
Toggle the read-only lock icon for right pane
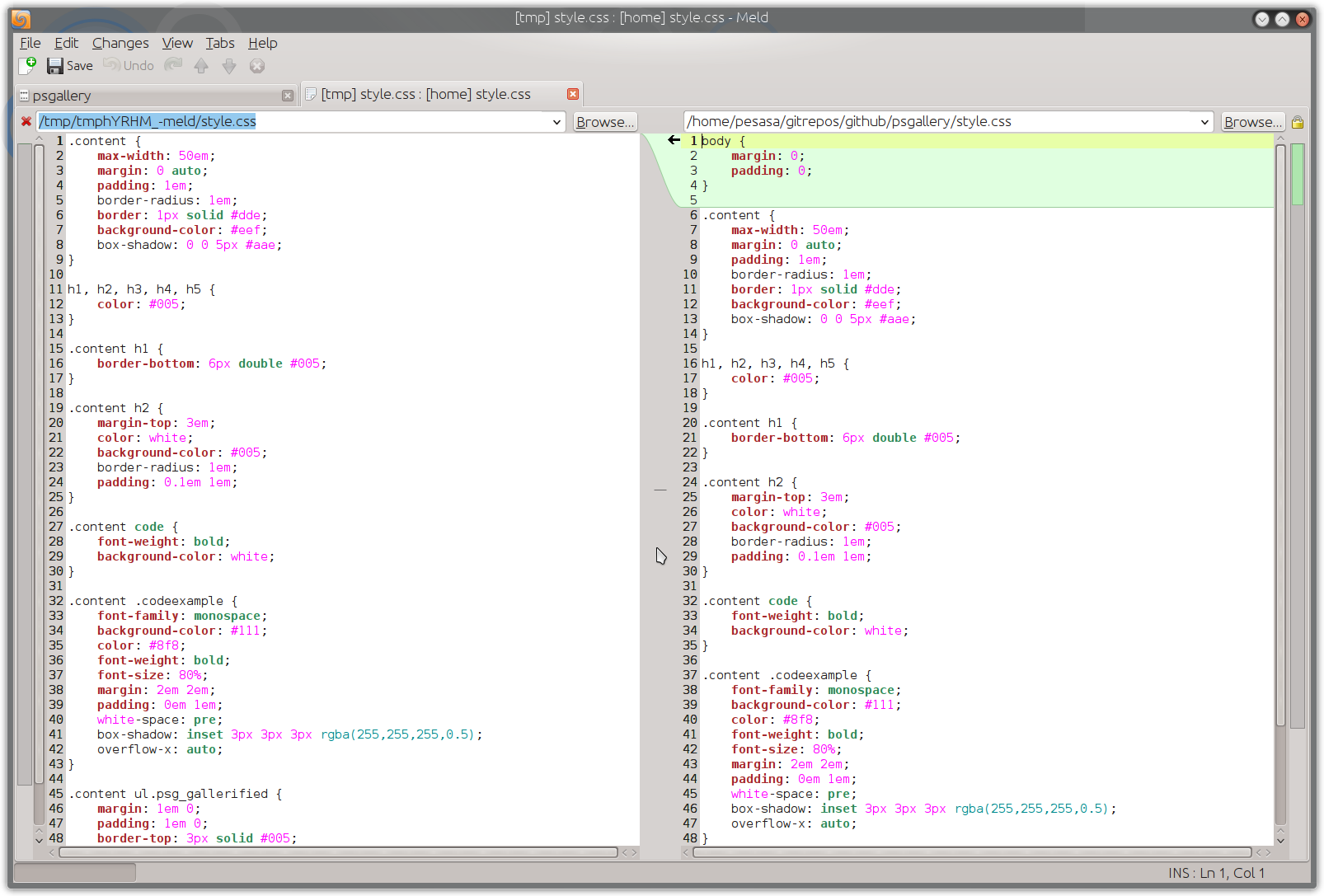[x=1298, y=122]
